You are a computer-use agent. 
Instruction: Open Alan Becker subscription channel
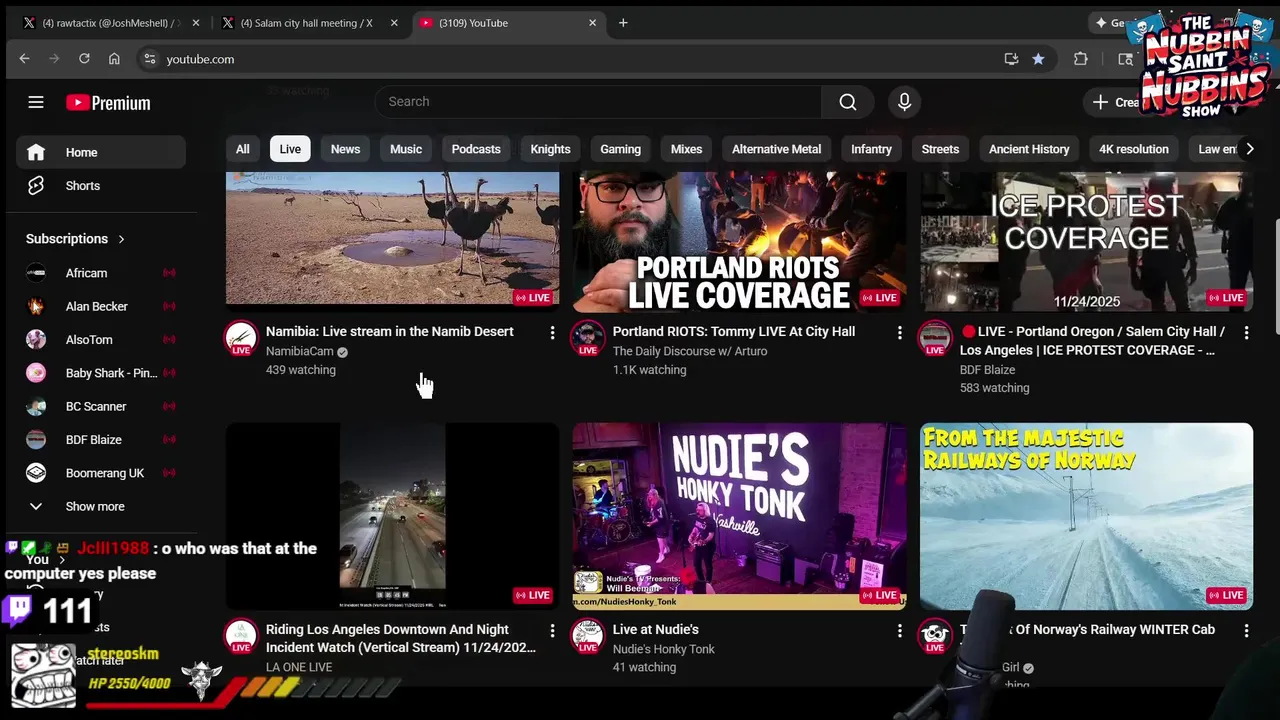point(100,306)
